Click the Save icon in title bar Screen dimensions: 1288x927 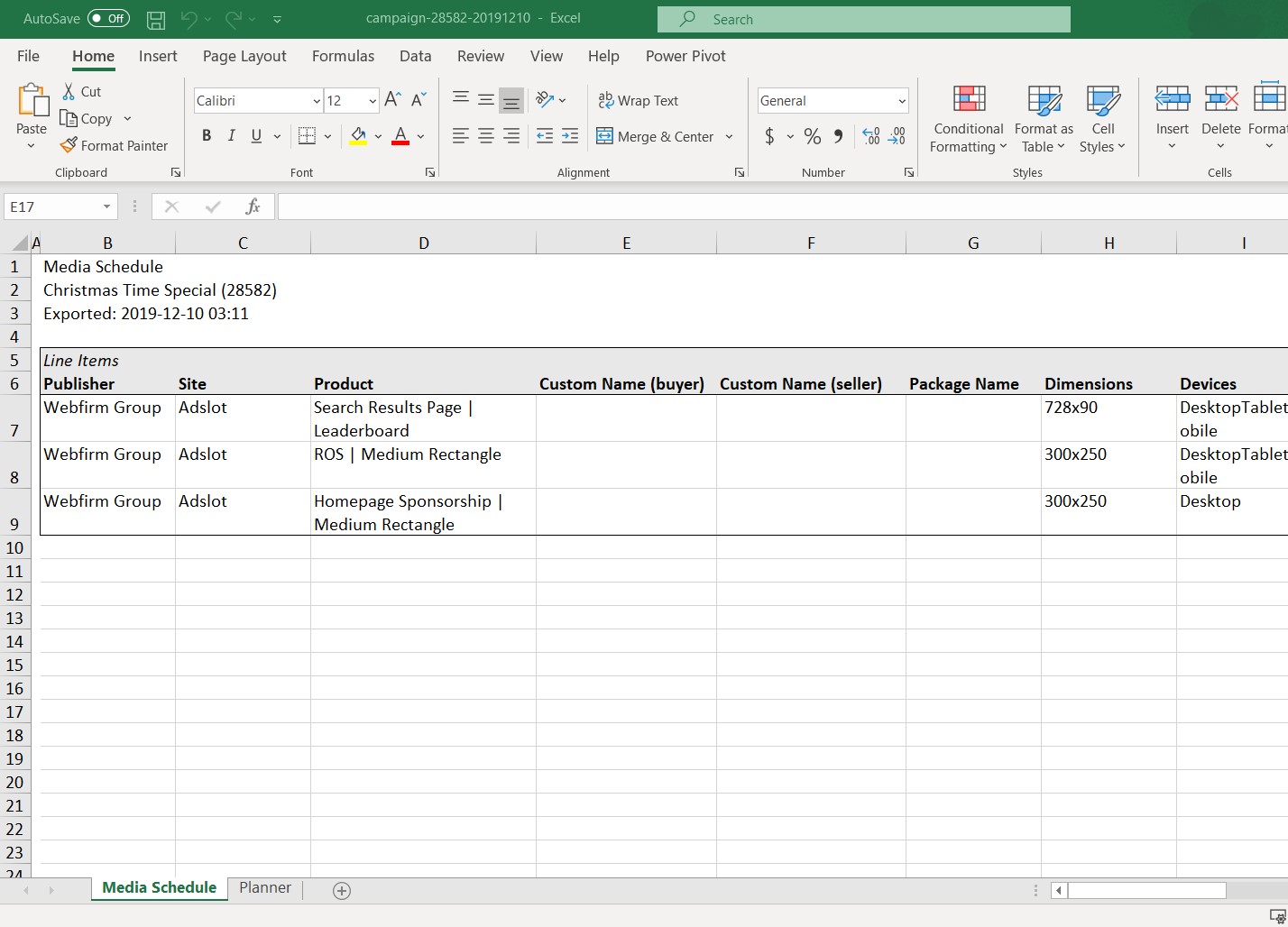[x=156, y=19]
